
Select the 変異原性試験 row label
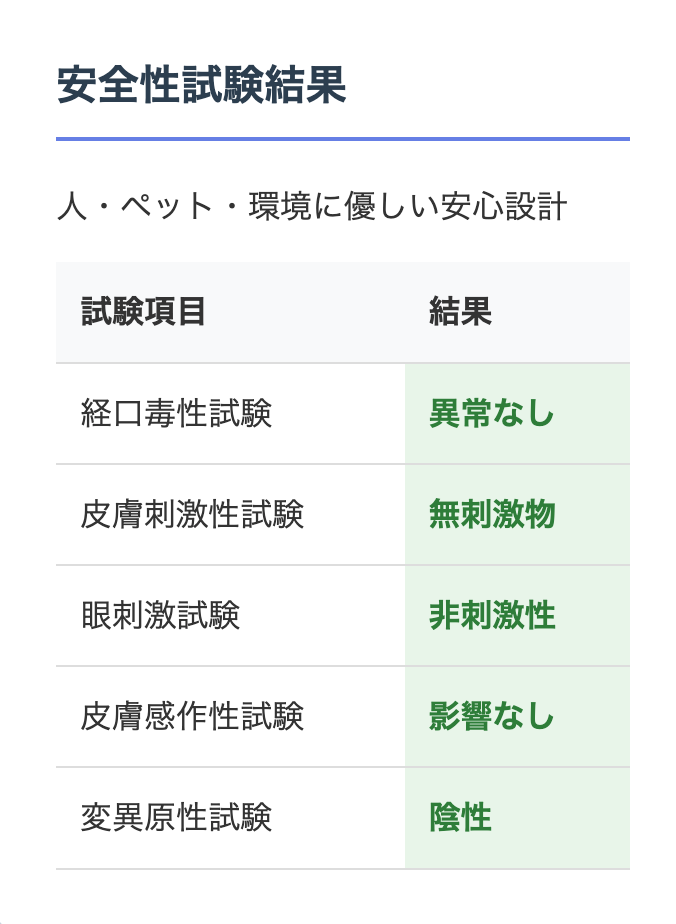(x=176, y=817)
